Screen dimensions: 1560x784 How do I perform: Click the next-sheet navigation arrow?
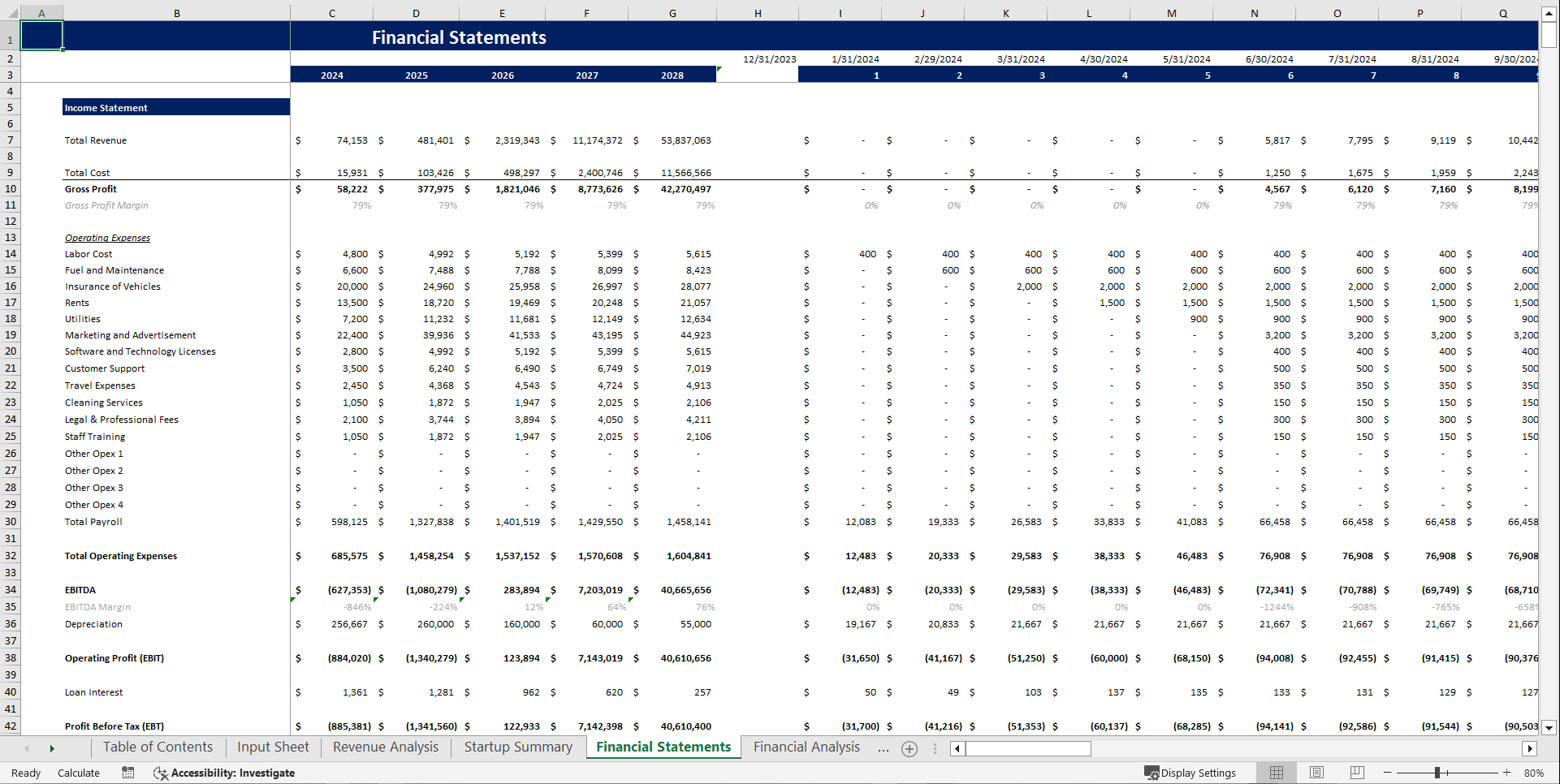point(51,748)
